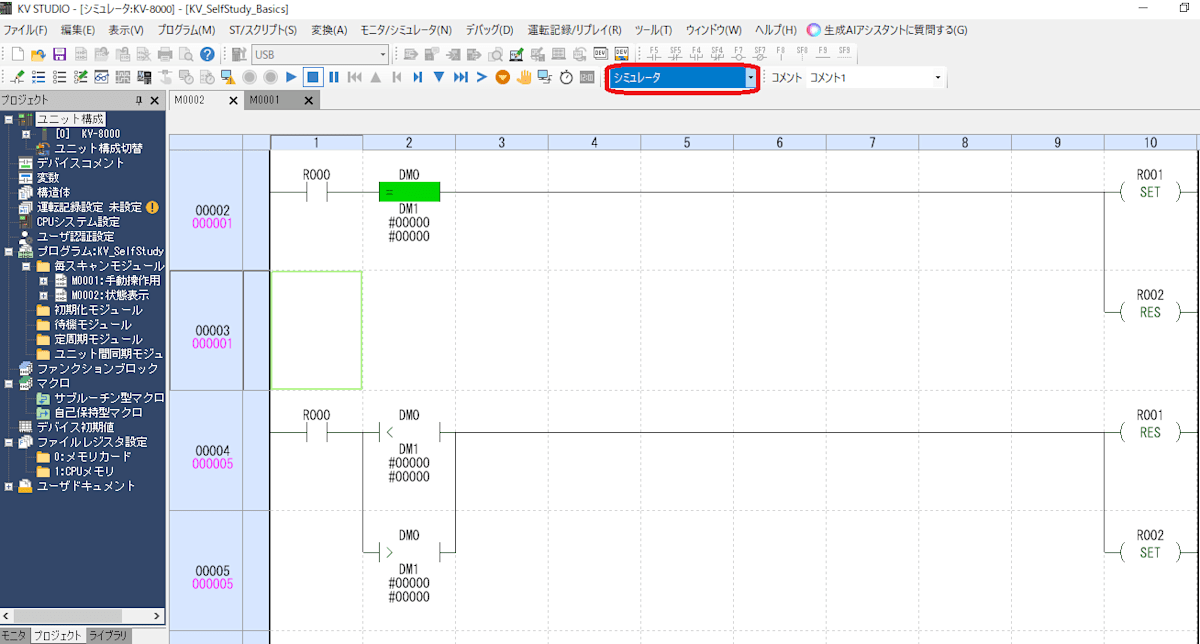Open the blue help question mark

(207, 54)
